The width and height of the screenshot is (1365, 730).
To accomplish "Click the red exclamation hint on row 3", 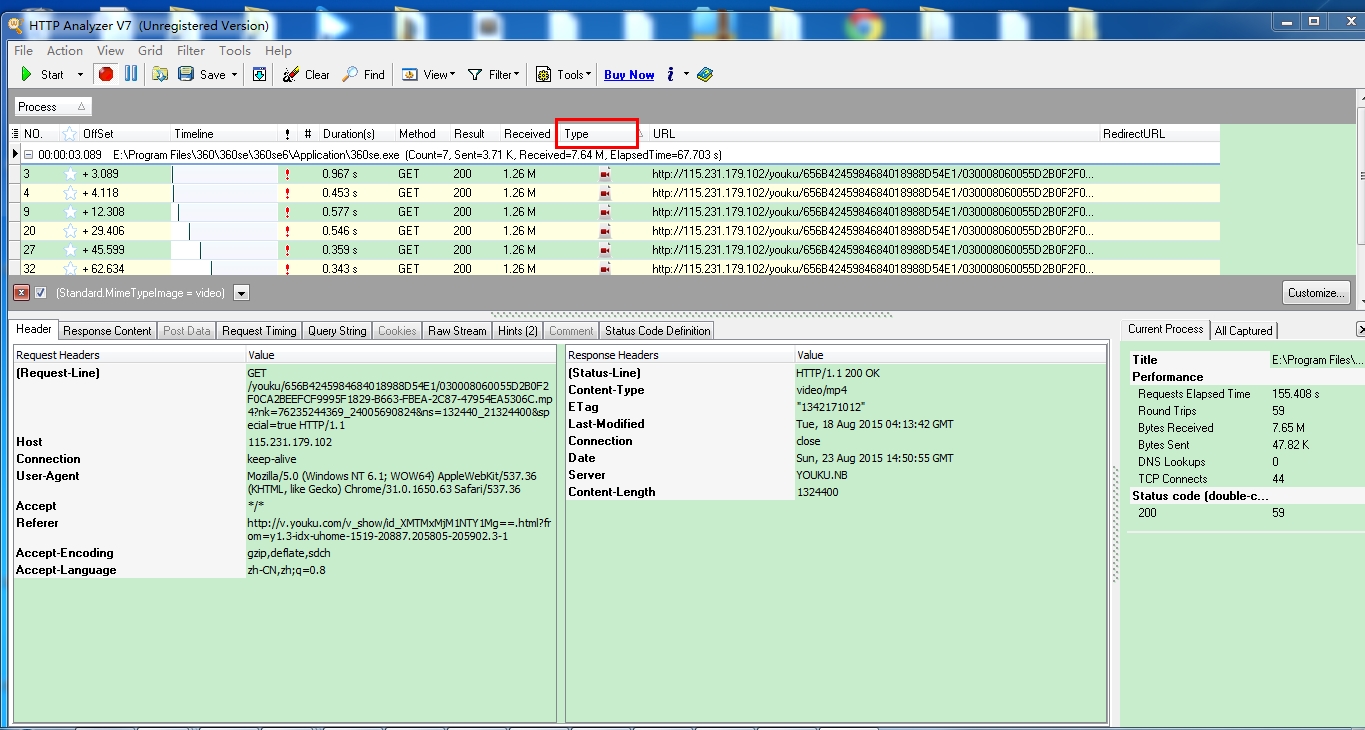I will [x=288, y=174].
